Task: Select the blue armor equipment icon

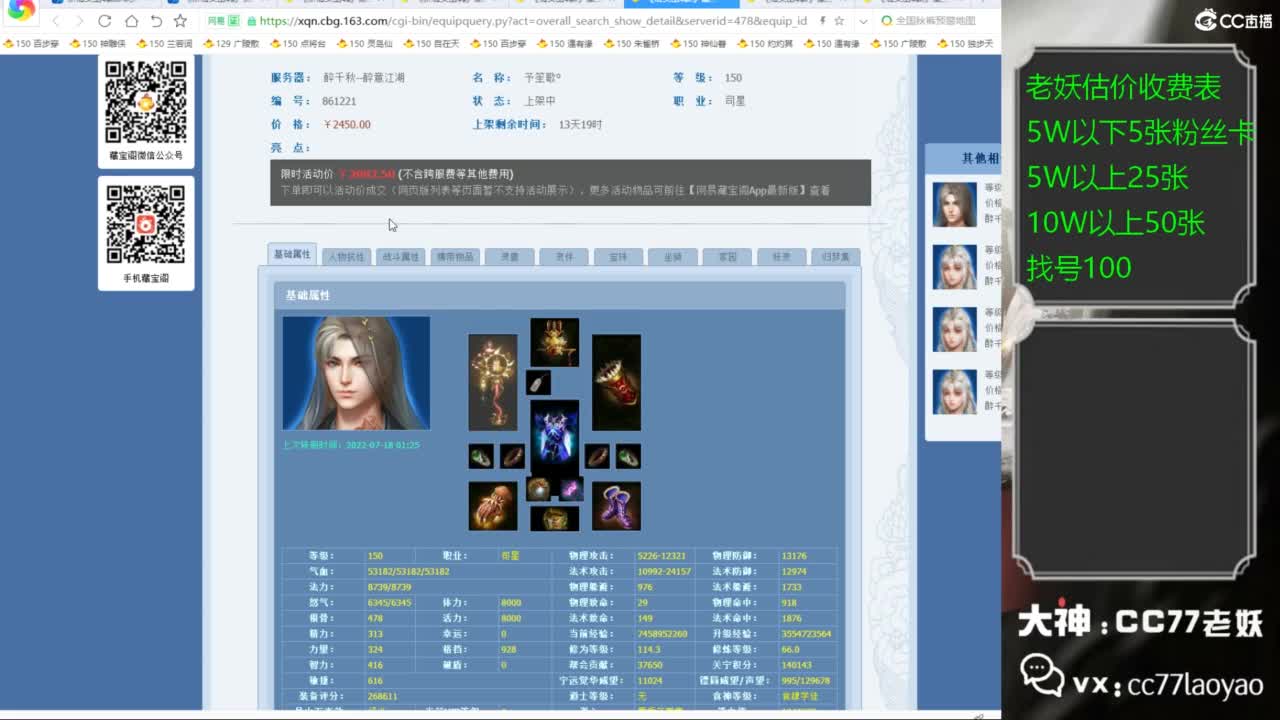Action: [555, 437]
